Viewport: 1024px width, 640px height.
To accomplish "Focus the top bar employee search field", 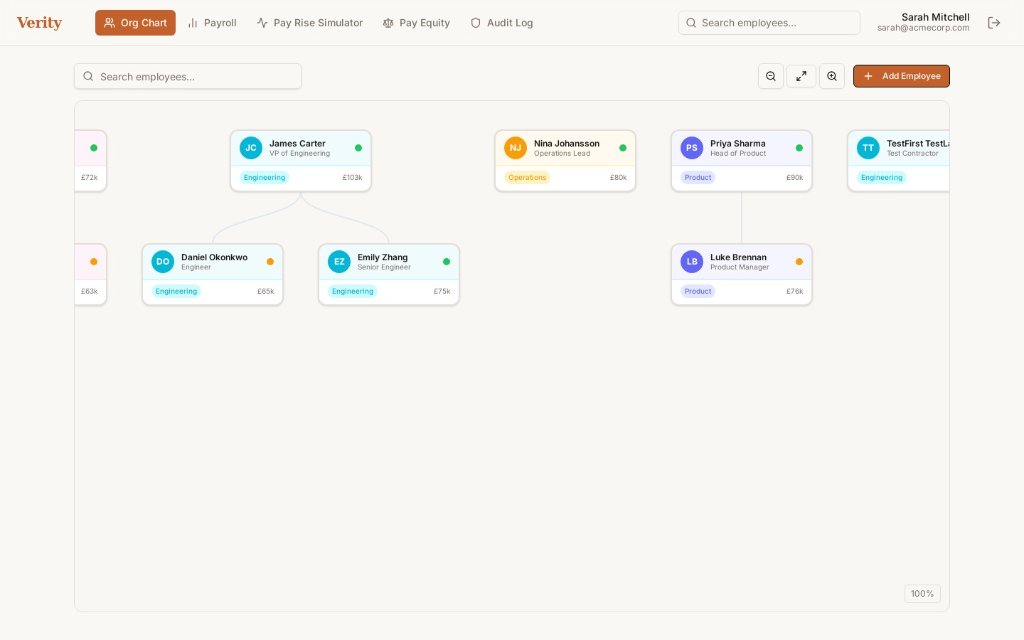I will (x=769, y=23).
